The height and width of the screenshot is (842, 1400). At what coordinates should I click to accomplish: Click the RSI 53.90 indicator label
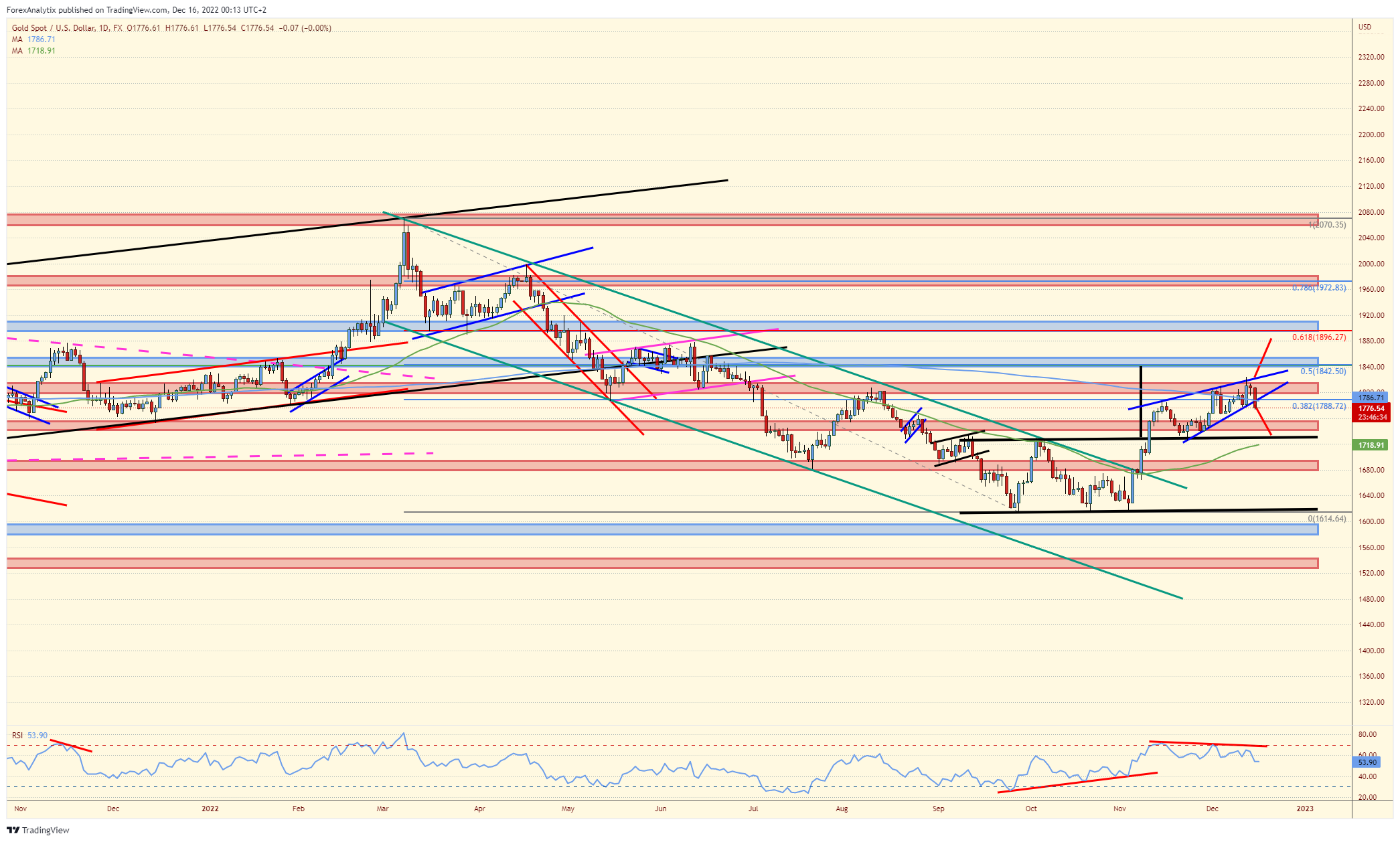pos(29,736)
